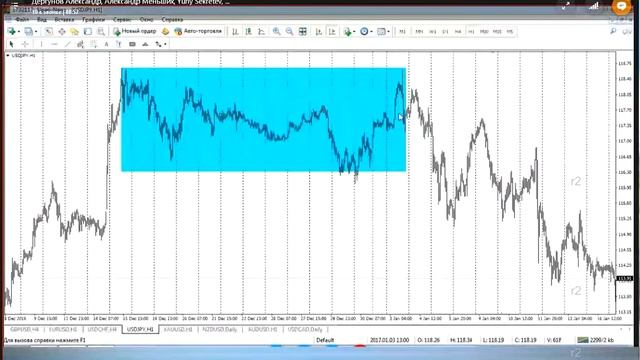Viewport: 640px width, 360px height.
Task: Switch to the XAUUSD,H1 chart tab
Action: (178, 329)
